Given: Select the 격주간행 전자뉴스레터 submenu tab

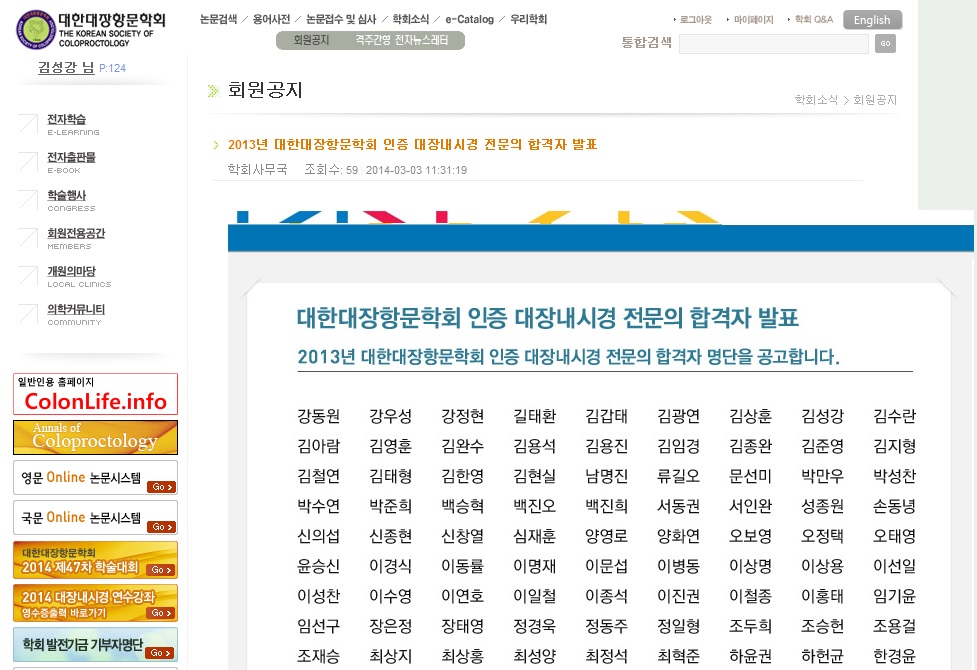Looking at the screenshot, I should (408, 41).
